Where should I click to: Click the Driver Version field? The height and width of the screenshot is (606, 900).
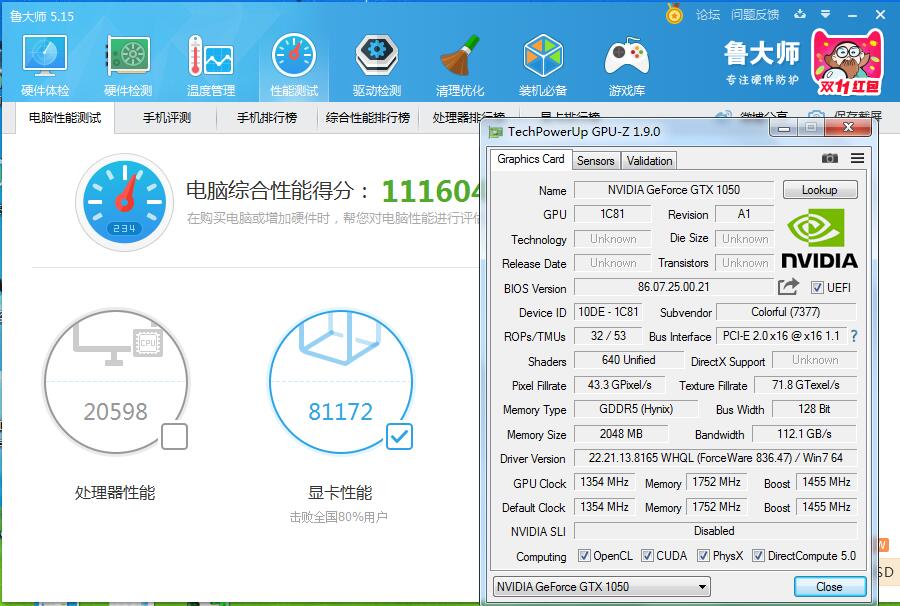[x=715, y=458]
